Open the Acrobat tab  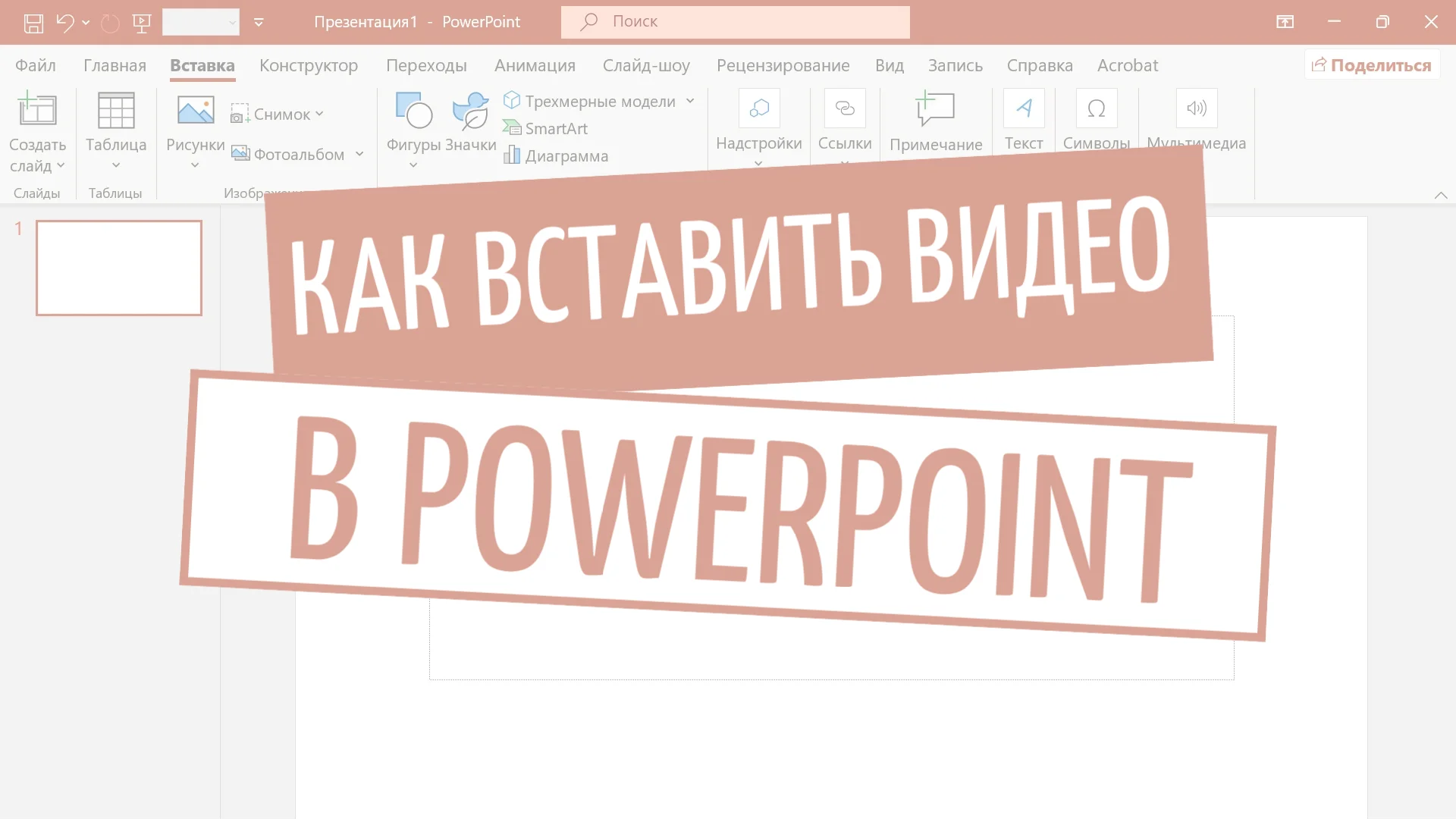tap(1128, 65)
